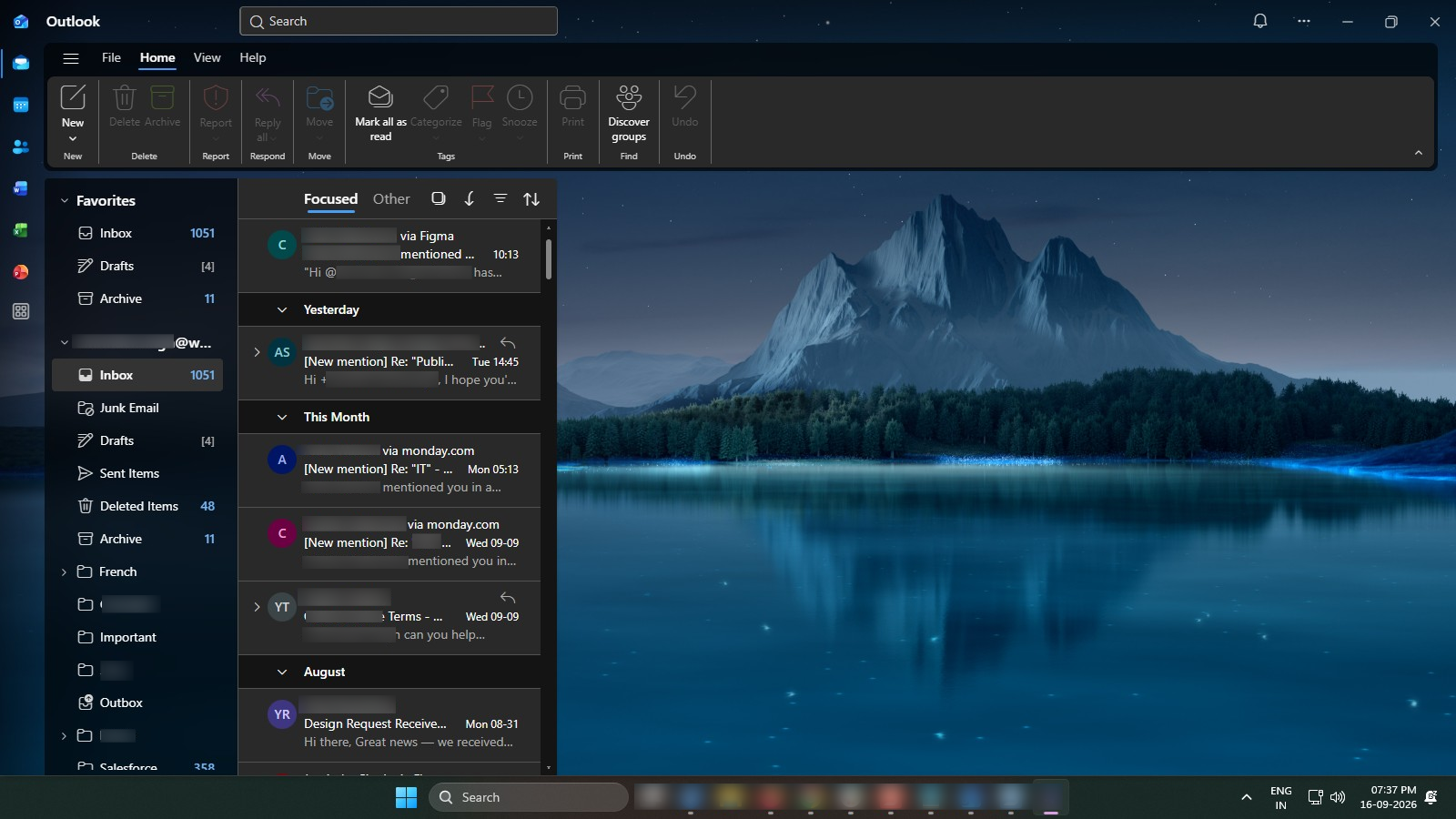
Task: Open the Calendar app in left rail
Action: (21, 105)
